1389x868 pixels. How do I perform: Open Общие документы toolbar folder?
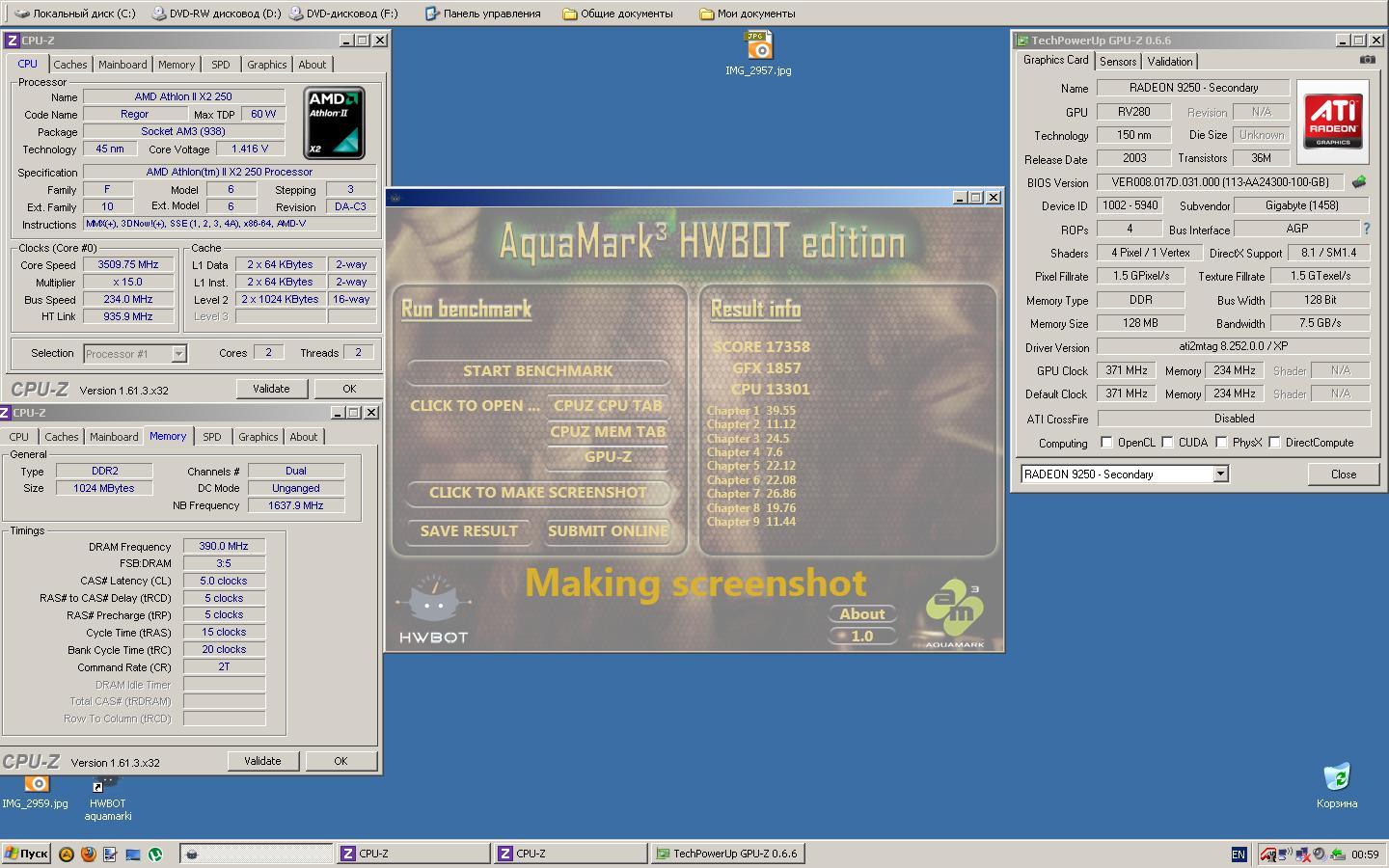coord(618,14)
